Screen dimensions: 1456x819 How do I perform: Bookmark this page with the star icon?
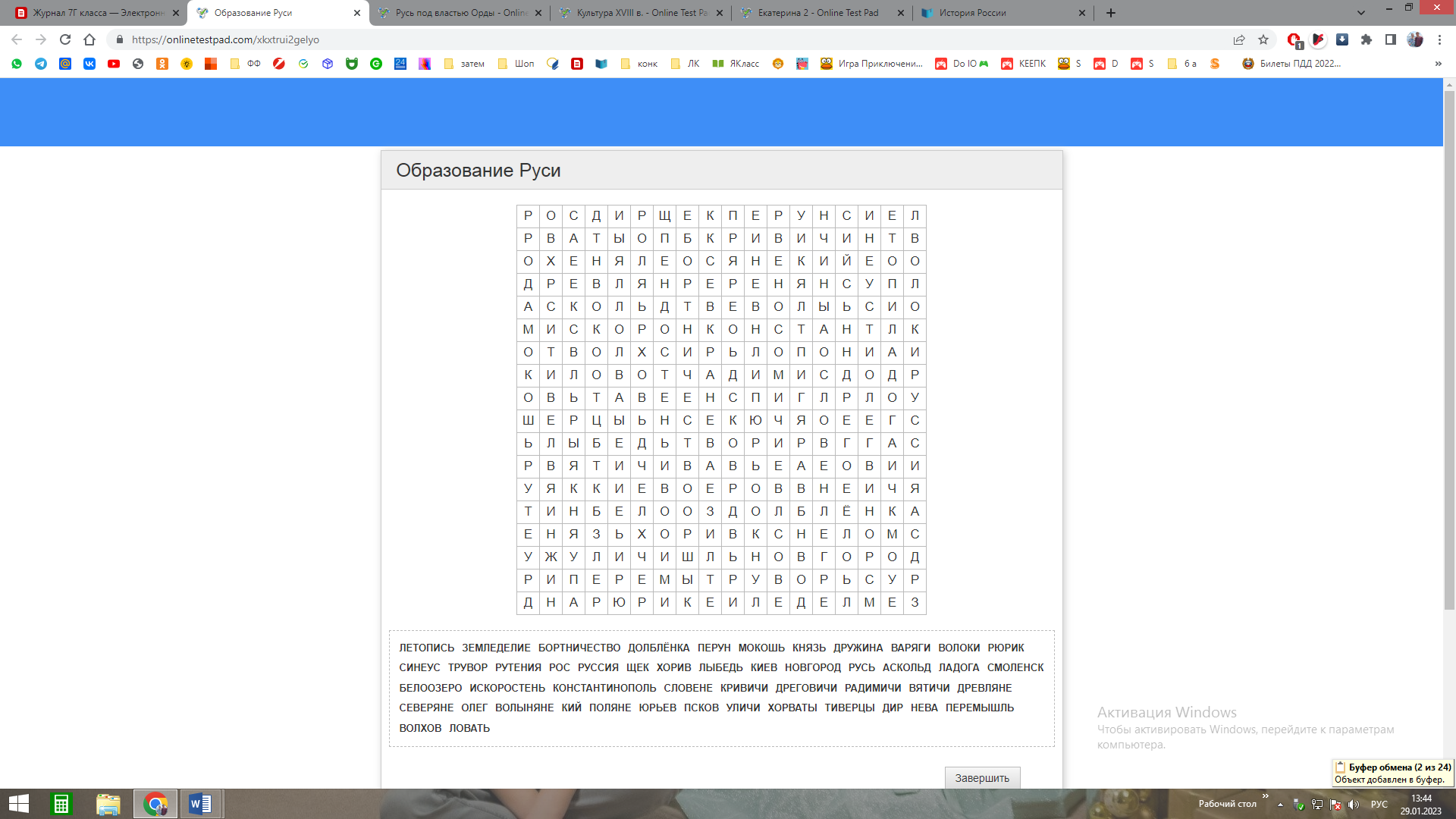[x=1263, y=39]
